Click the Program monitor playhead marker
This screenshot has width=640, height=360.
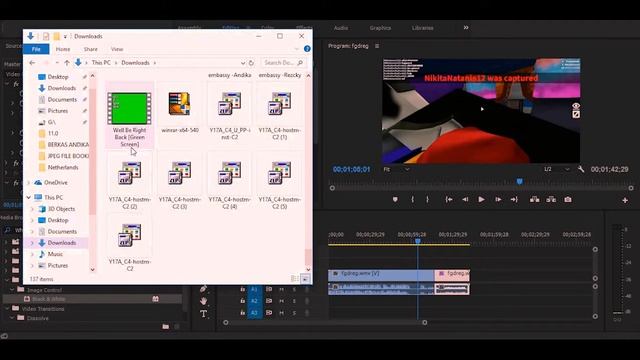[x=520, y=181]
